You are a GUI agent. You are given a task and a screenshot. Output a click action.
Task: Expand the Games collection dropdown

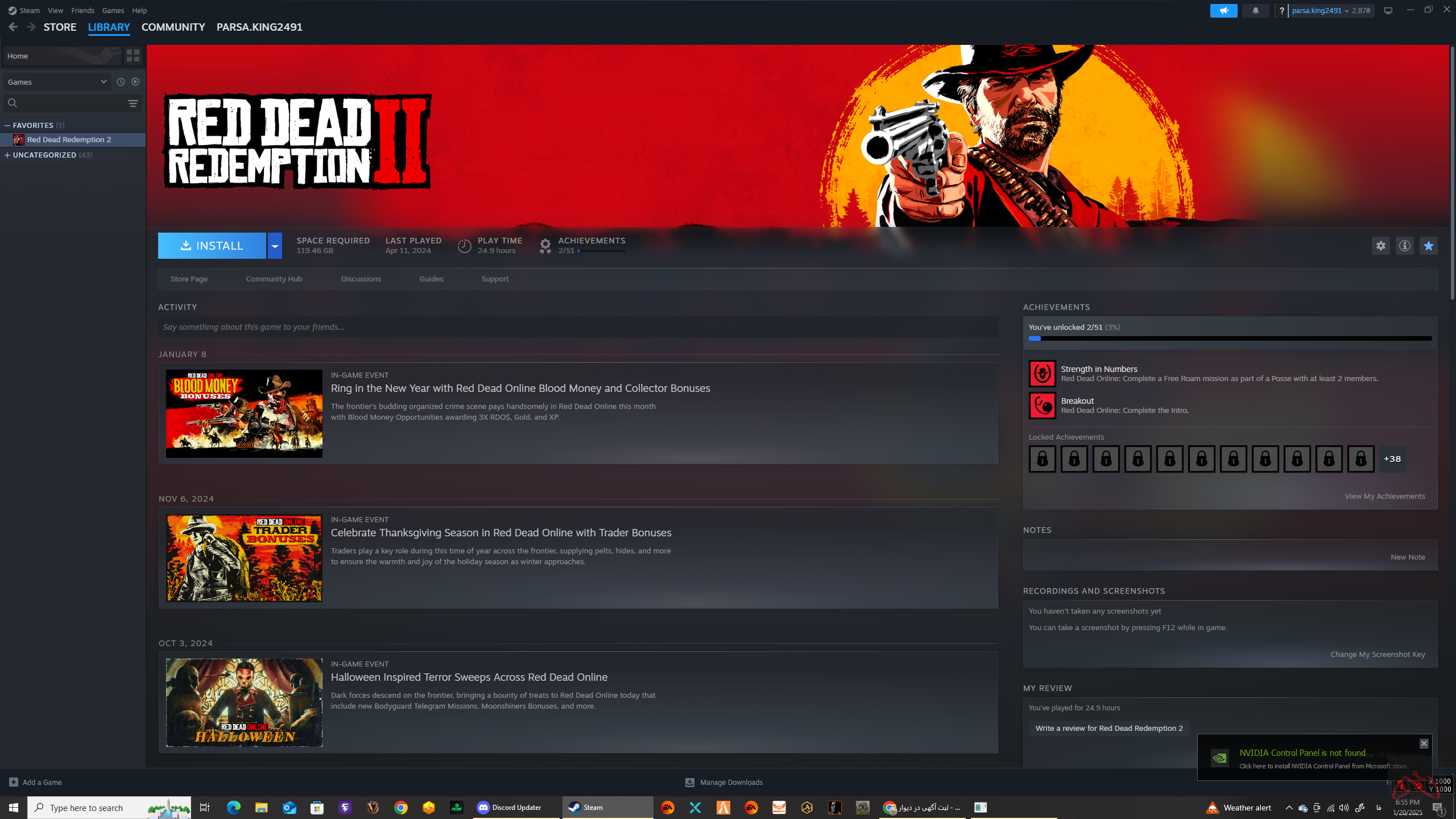(103, 82)
